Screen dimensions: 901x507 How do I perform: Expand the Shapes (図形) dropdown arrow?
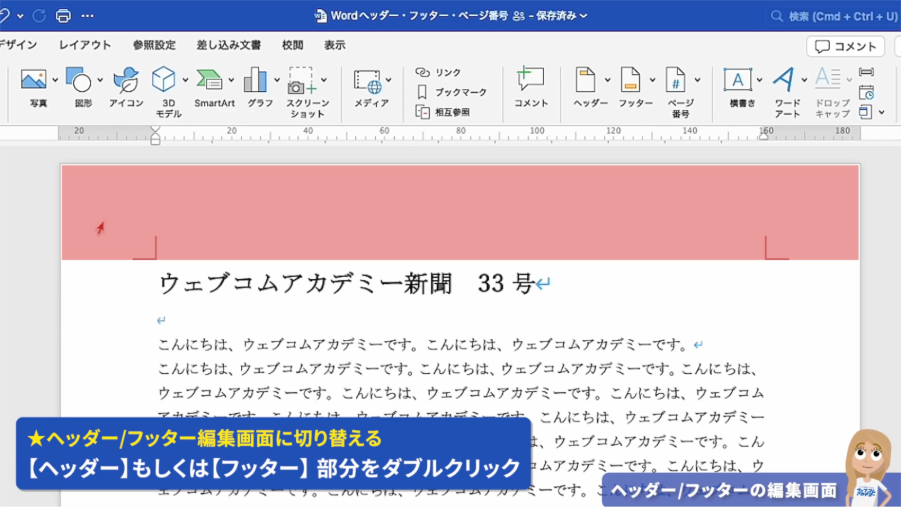click(x=100, y=80)
